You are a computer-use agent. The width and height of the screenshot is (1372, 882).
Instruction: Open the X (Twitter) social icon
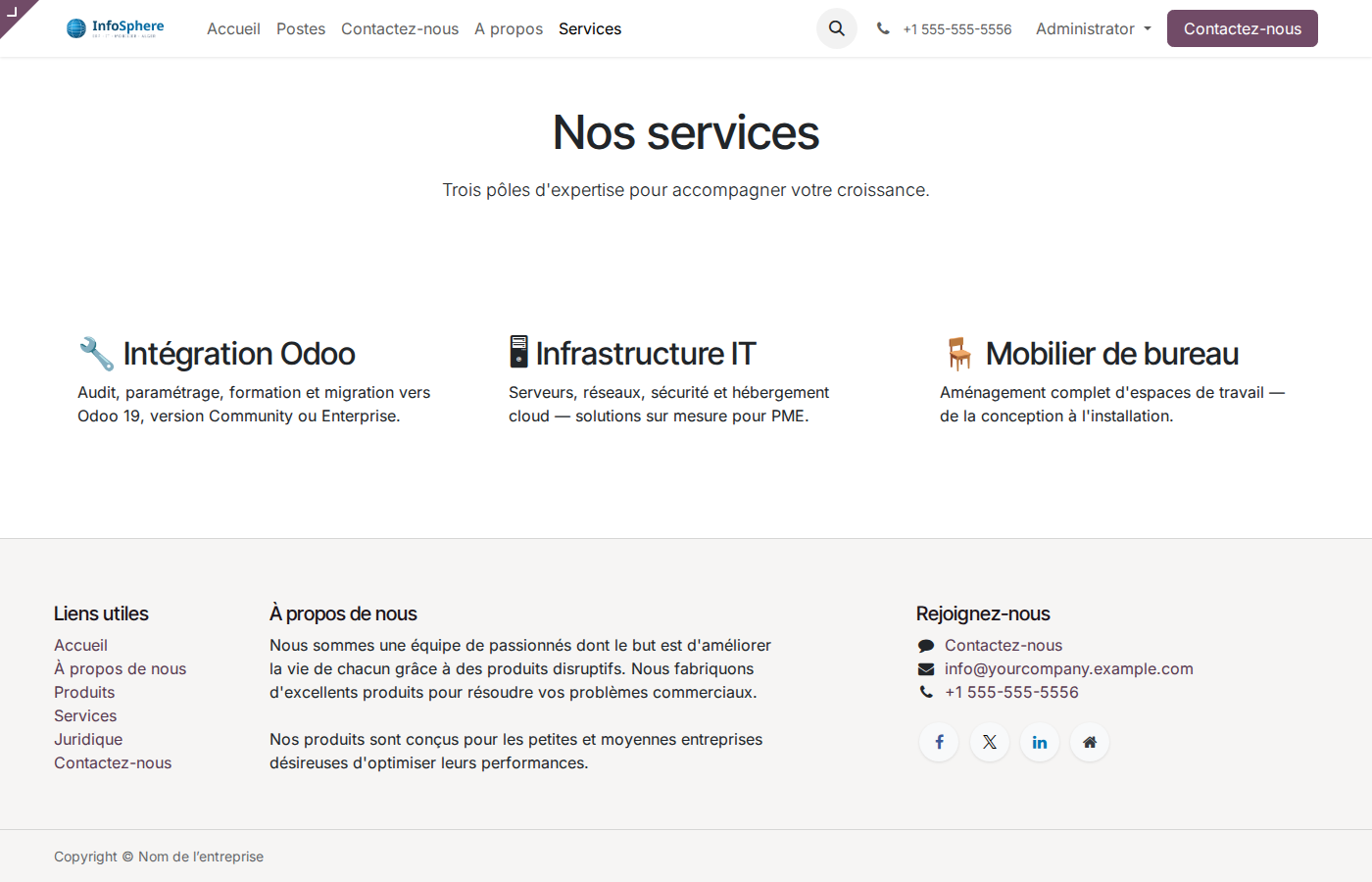click(x=989, y=742)
